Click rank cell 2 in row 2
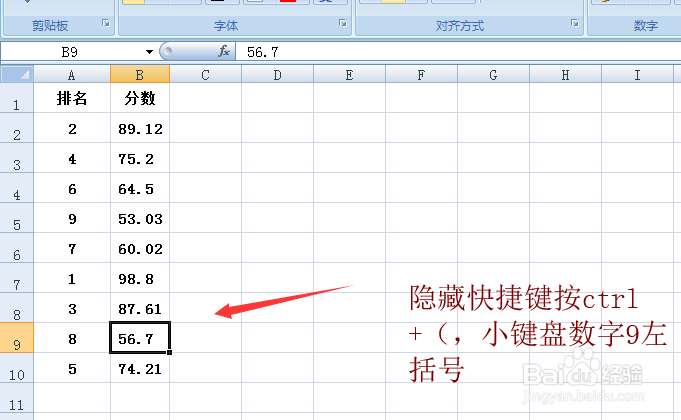This screenshot has height=420, width=681. coord(72,129)
